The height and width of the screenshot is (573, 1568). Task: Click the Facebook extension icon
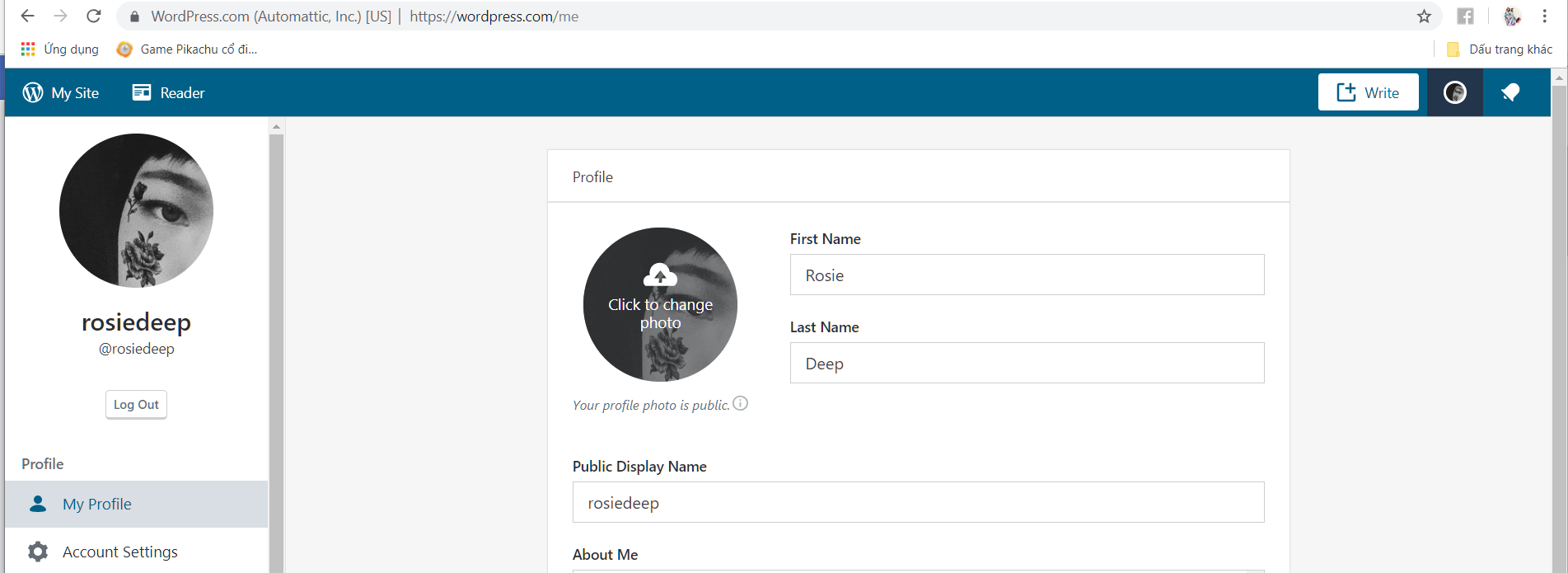[1465, 16]
